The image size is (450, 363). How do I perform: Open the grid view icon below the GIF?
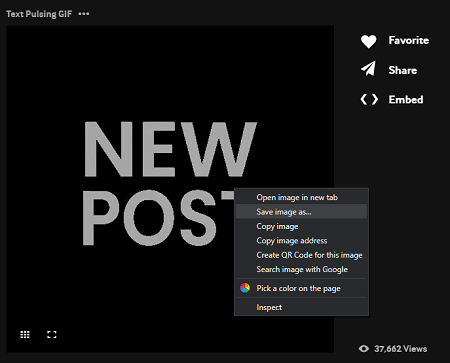(25, 334)
